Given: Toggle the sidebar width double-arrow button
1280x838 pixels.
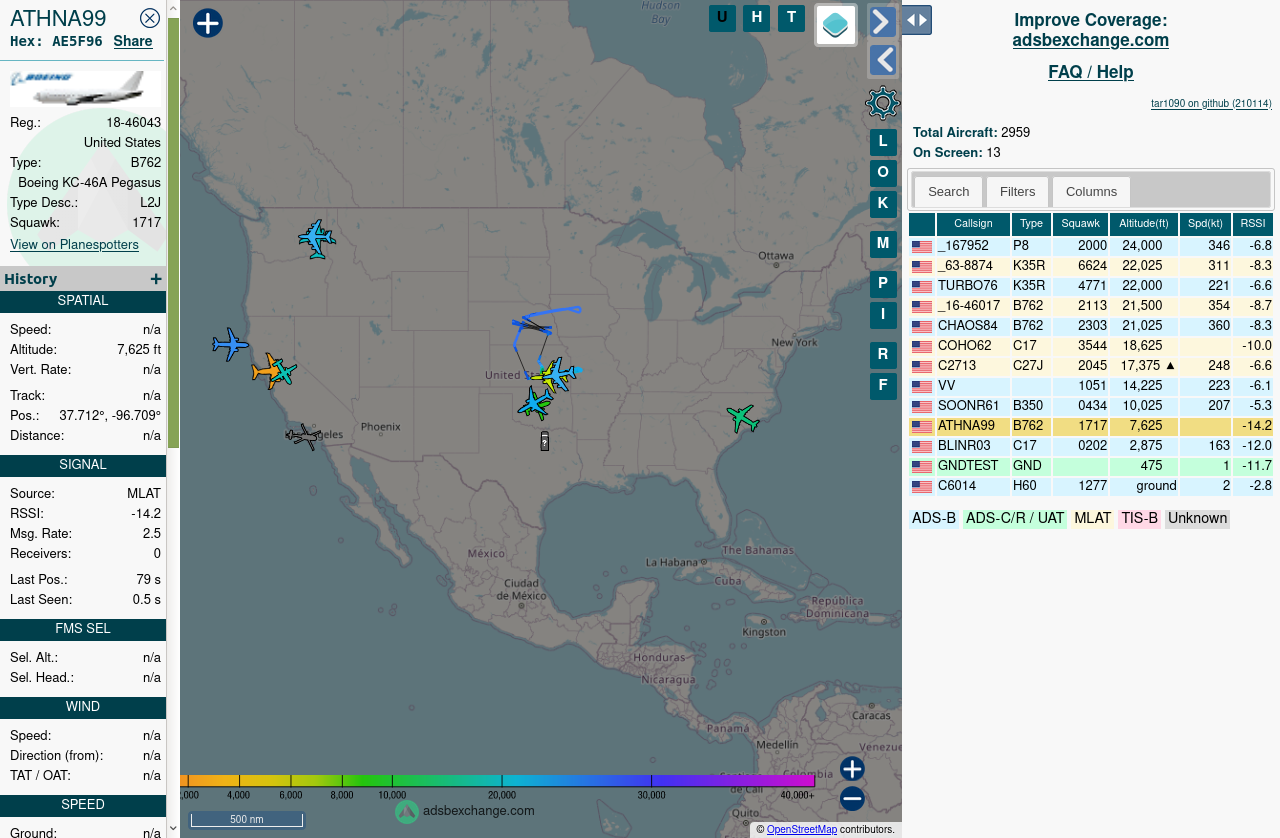Looking at the screenshot, I should pyautogui.click(x=916, y=20).
